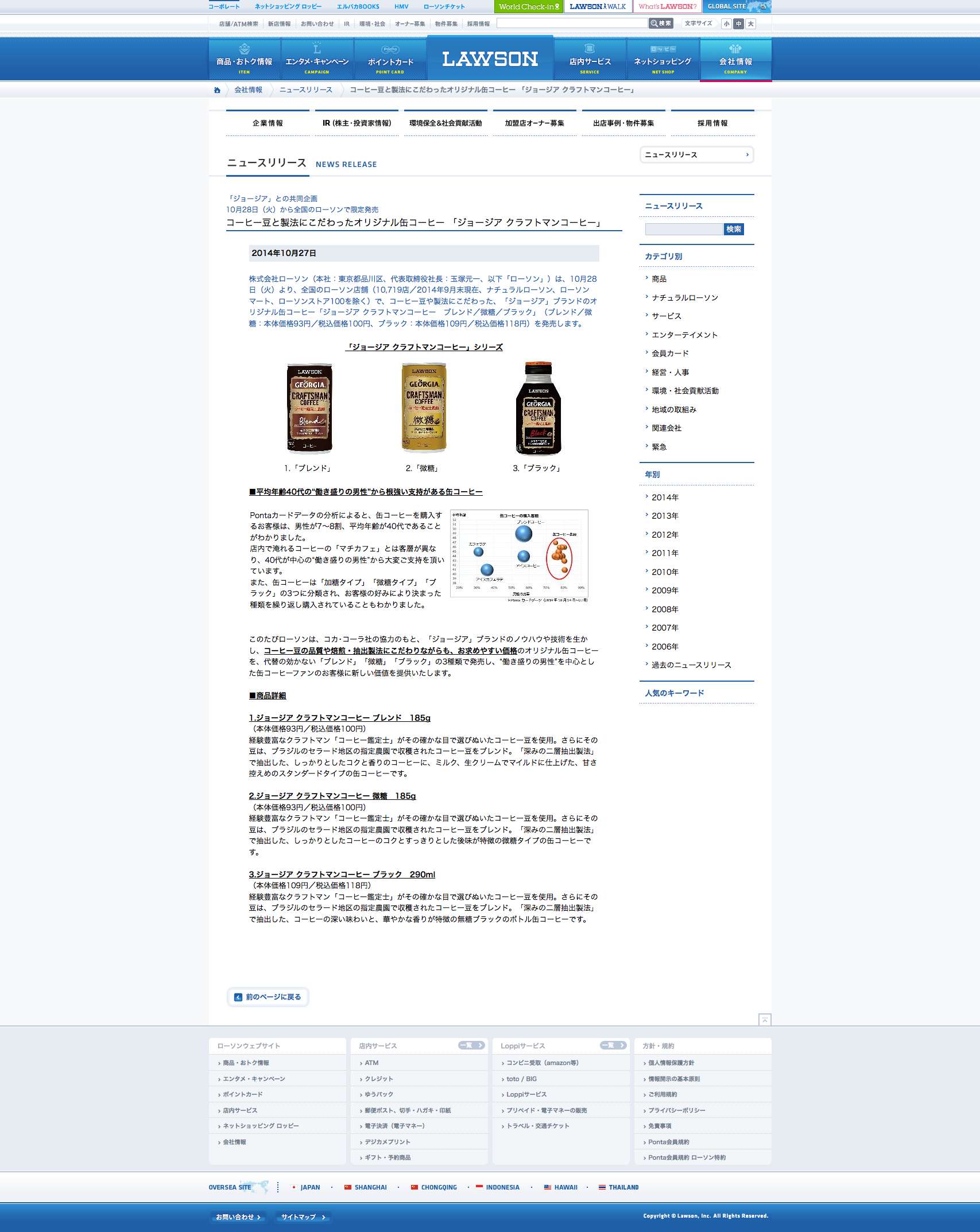Click the home icon in breadcrumb
The image size is (980, 1232).
pyautogui.click(x=217, y=90)
